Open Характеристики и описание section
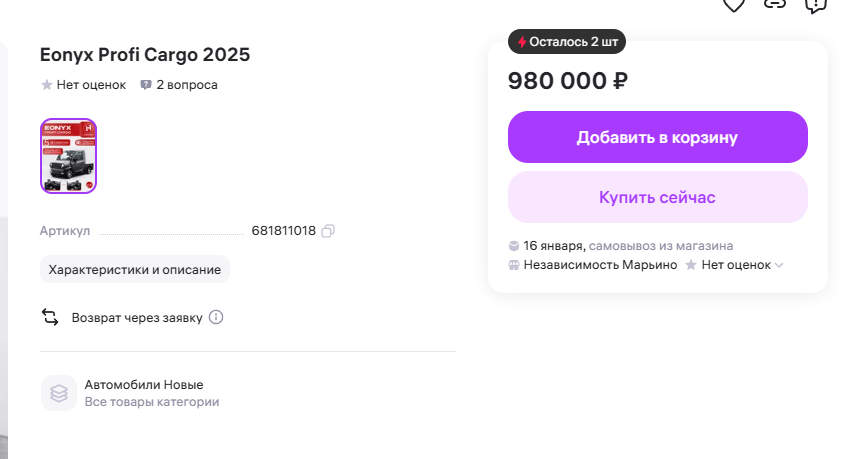This screenshot has width=847, height=459. pos(135,269)
